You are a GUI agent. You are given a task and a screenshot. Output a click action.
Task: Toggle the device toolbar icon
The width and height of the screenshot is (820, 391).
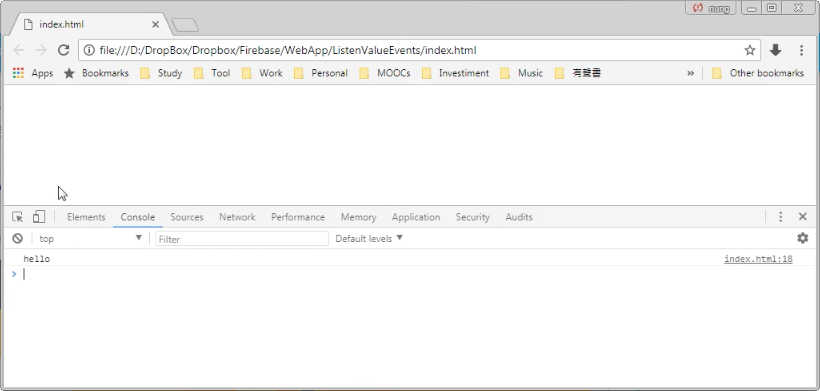click(x=39, y=217)
